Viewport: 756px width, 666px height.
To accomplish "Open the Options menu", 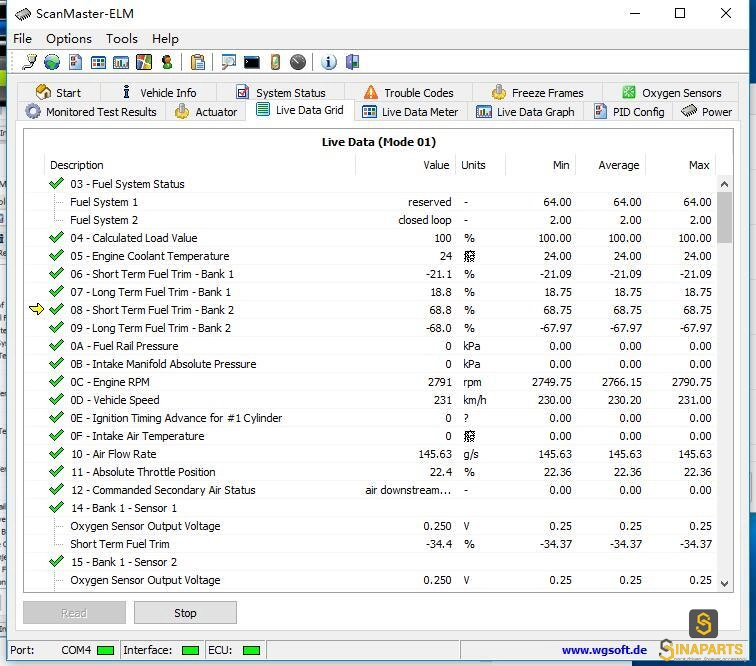I will (69, 39).
